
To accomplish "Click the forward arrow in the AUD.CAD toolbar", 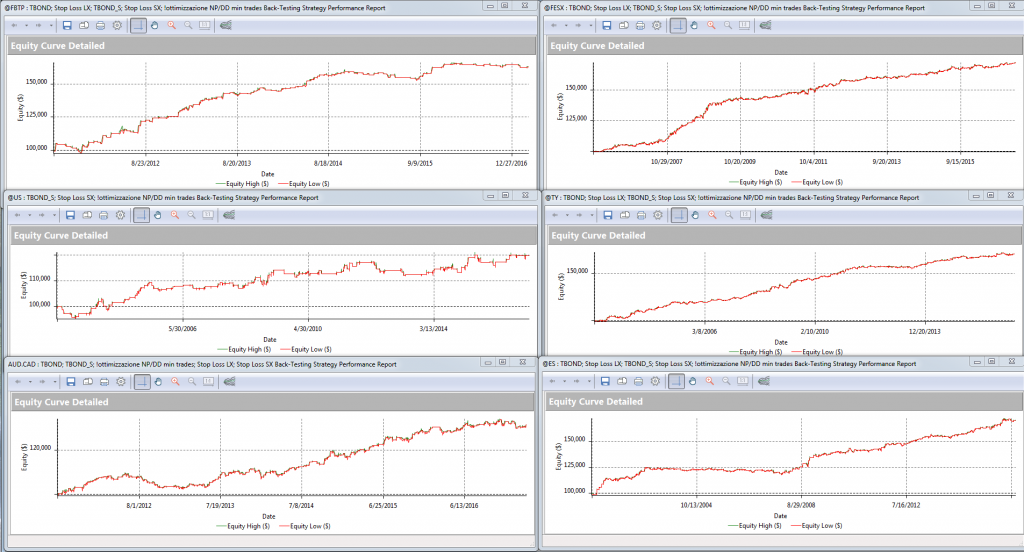I will pos(41,381).
